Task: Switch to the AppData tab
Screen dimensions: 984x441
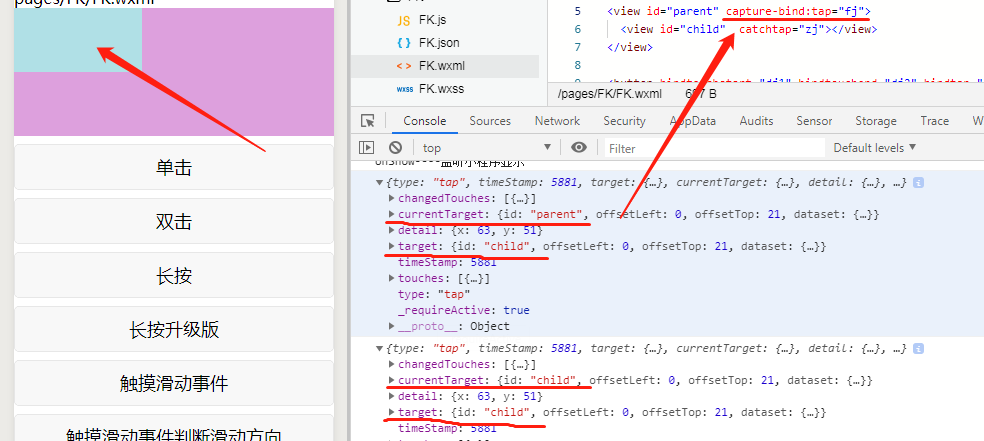Action: [x=693, y=120]
